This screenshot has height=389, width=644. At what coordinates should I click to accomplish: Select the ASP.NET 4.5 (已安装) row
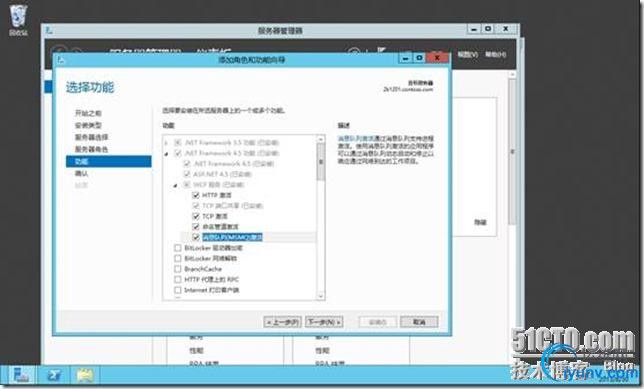tap(222, 175)
